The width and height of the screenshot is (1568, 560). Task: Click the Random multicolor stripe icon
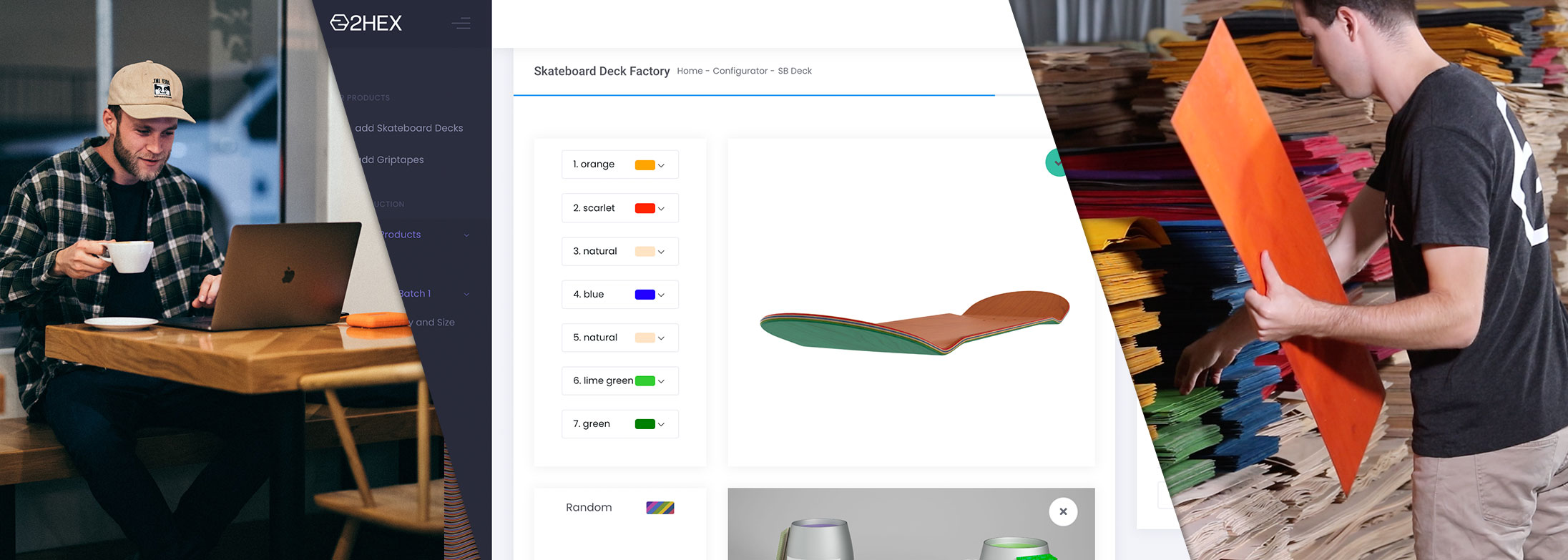tap(660, 508)
